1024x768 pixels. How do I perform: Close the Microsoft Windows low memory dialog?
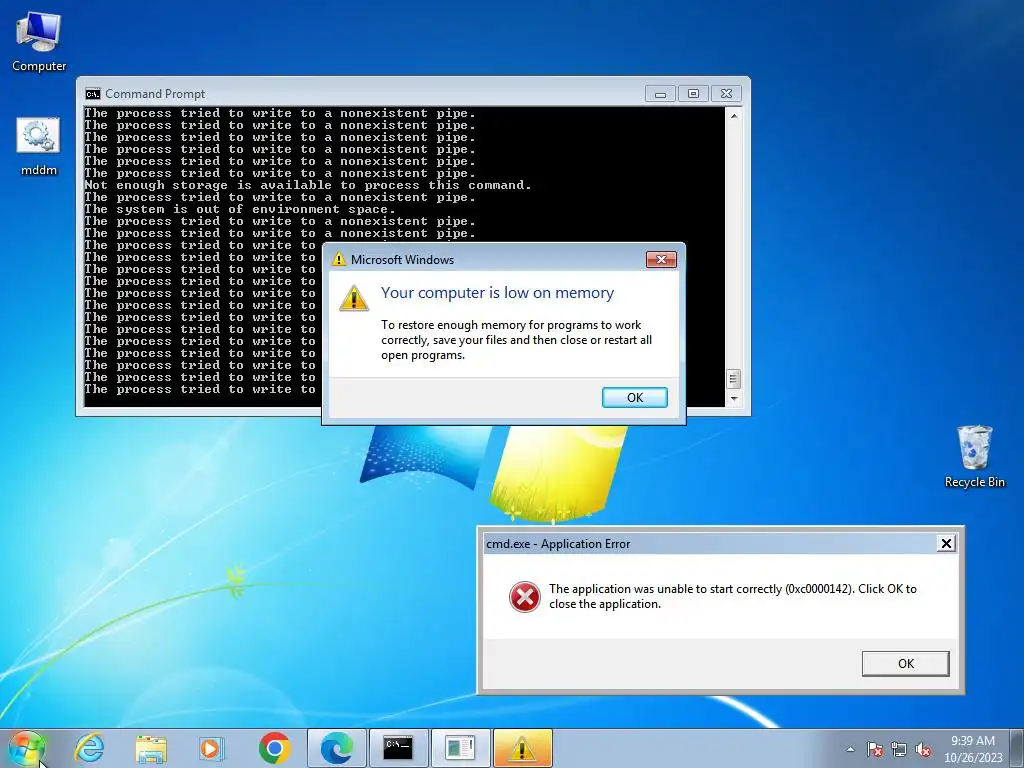point(661,259)
